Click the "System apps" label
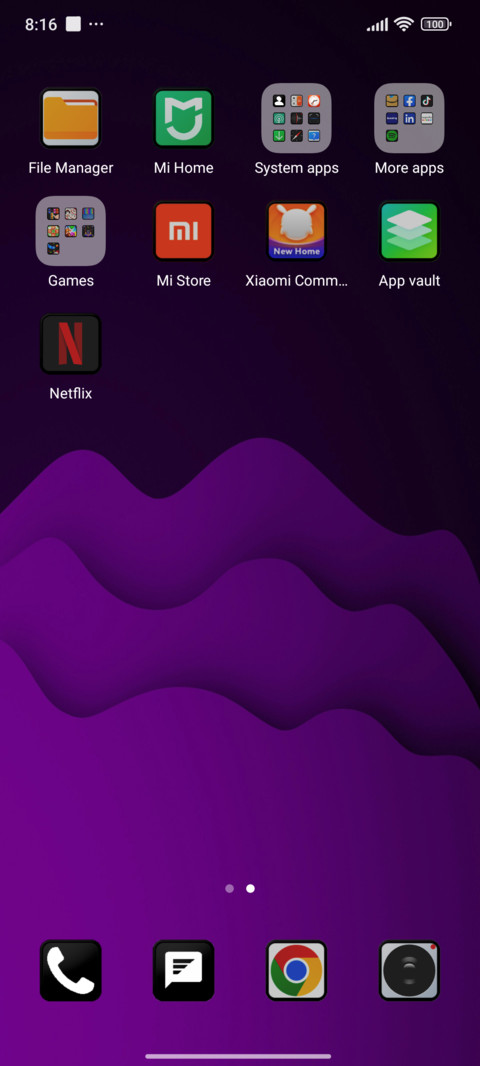 click(296, 168)
